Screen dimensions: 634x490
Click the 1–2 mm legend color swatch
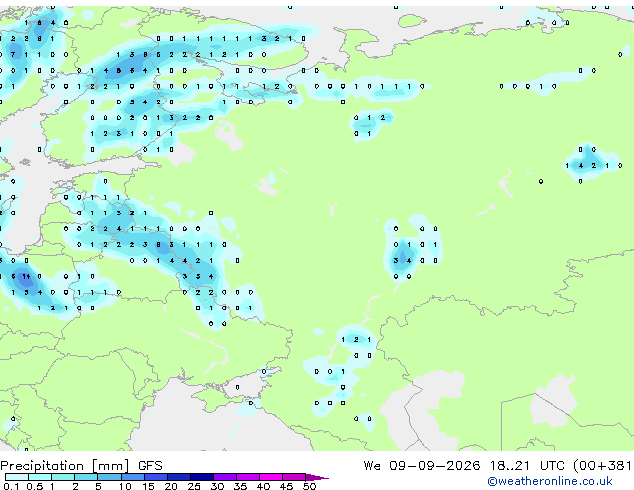(63, 477)
